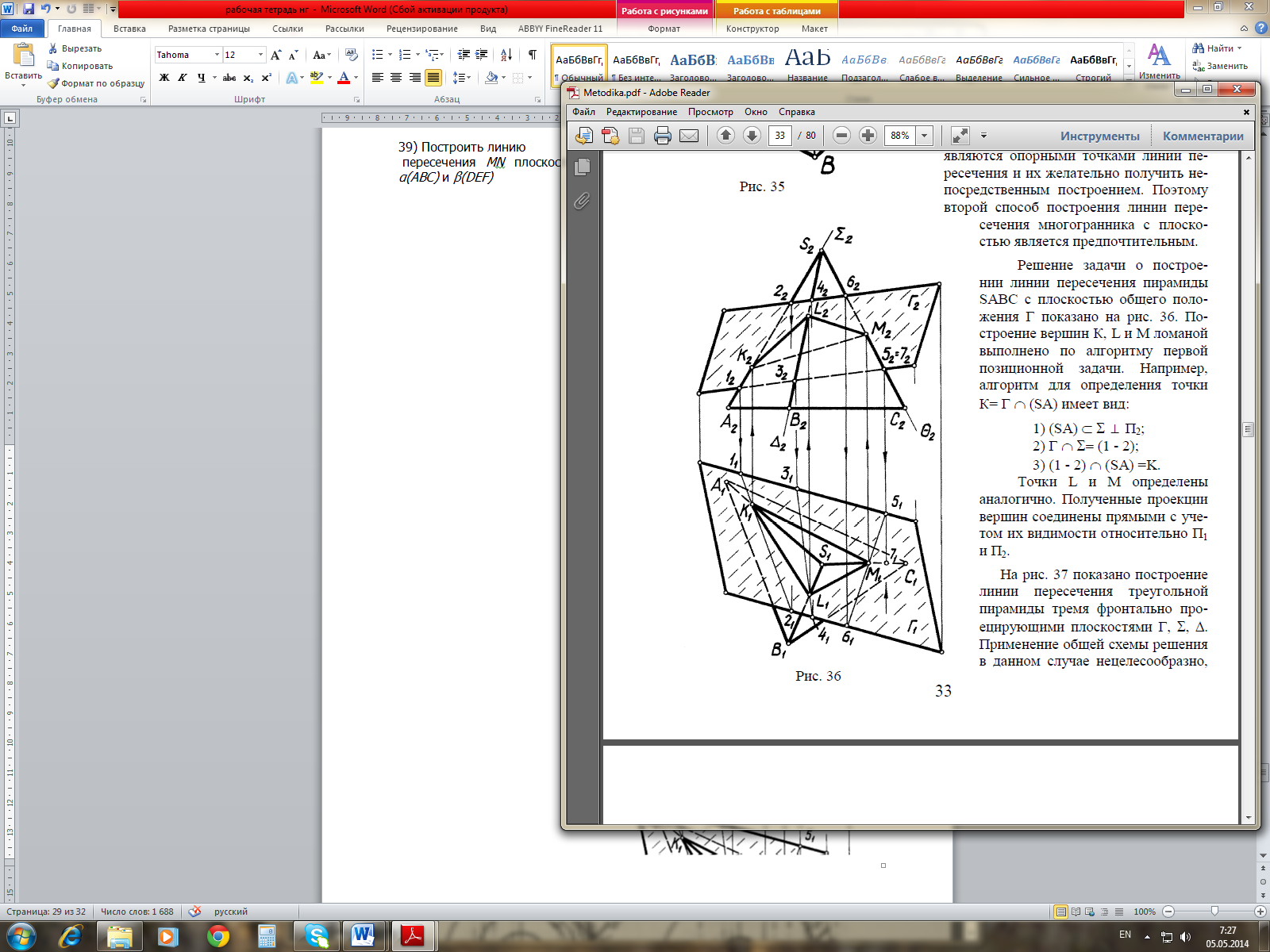
Task: Switch to Вставка ribbon tab
Action: click(129, 29)
